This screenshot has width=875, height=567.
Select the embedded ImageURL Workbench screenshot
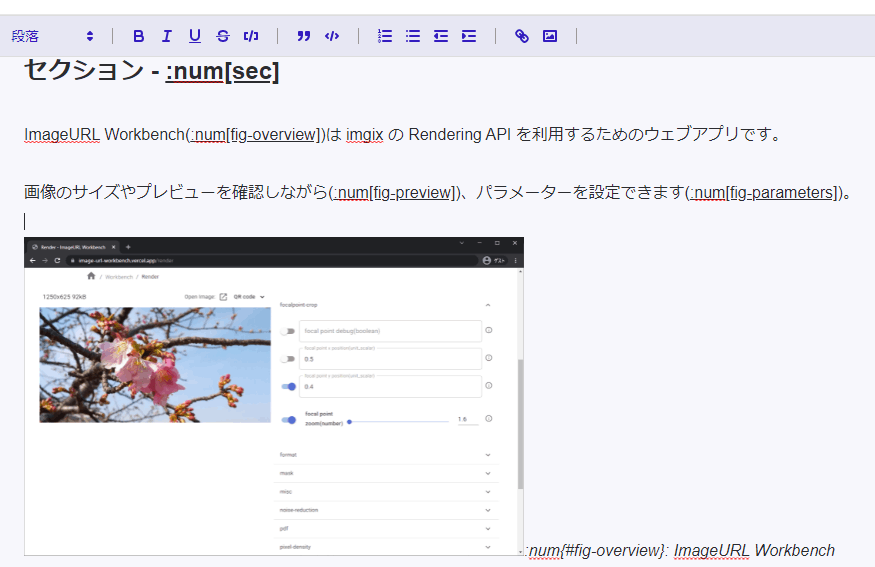coord(273,396)
